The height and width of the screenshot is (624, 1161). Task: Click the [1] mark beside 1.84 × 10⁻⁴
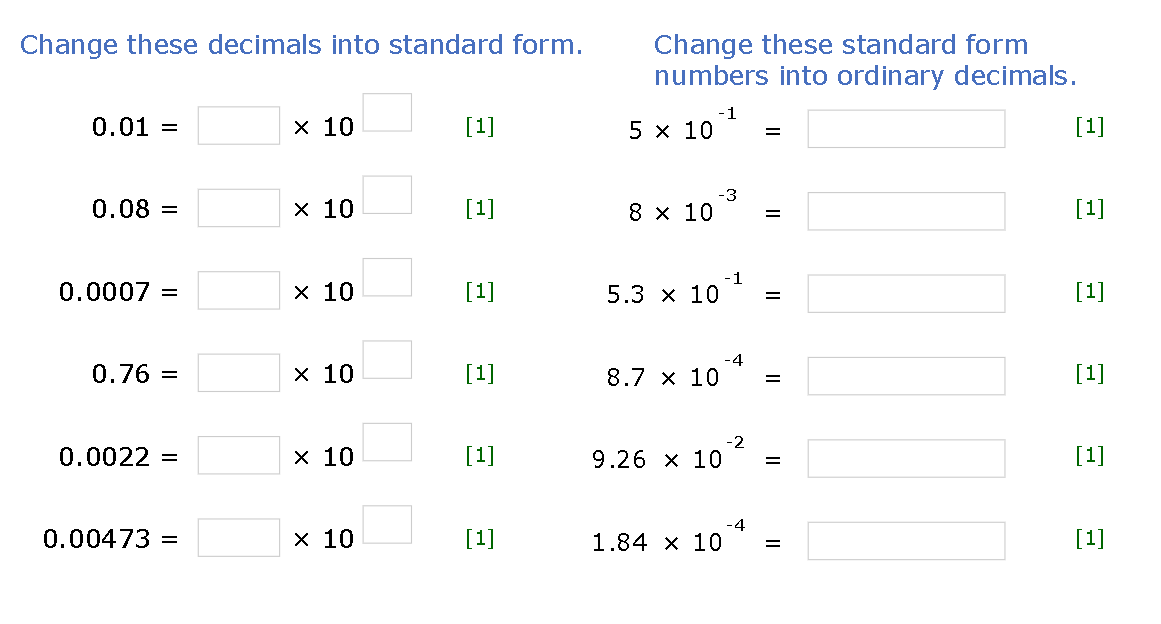click(x=1089, y=538)
